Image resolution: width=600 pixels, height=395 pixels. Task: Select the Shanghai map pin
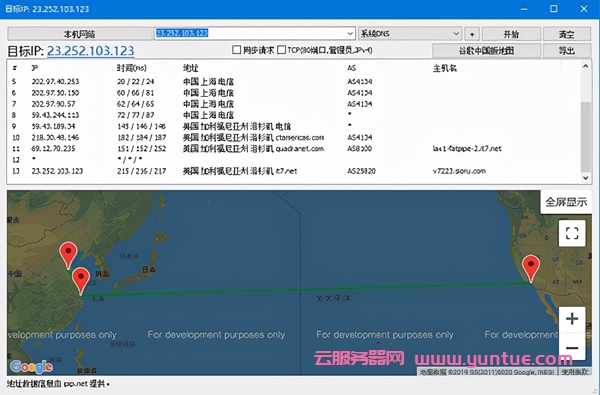coord(81,281)
